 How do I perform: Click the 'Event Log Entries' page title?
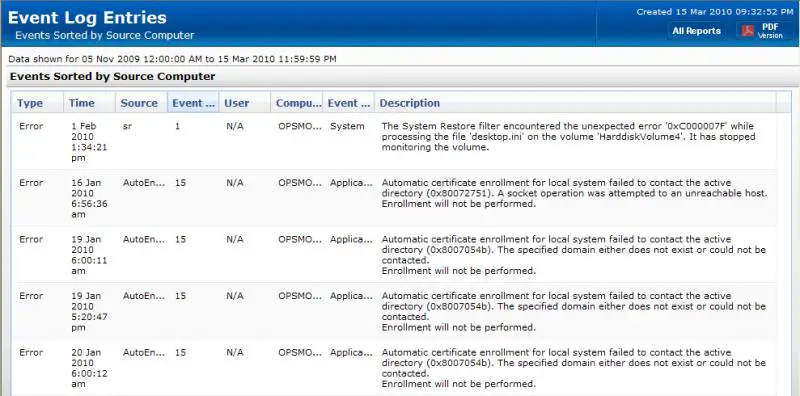pos(87,18)
